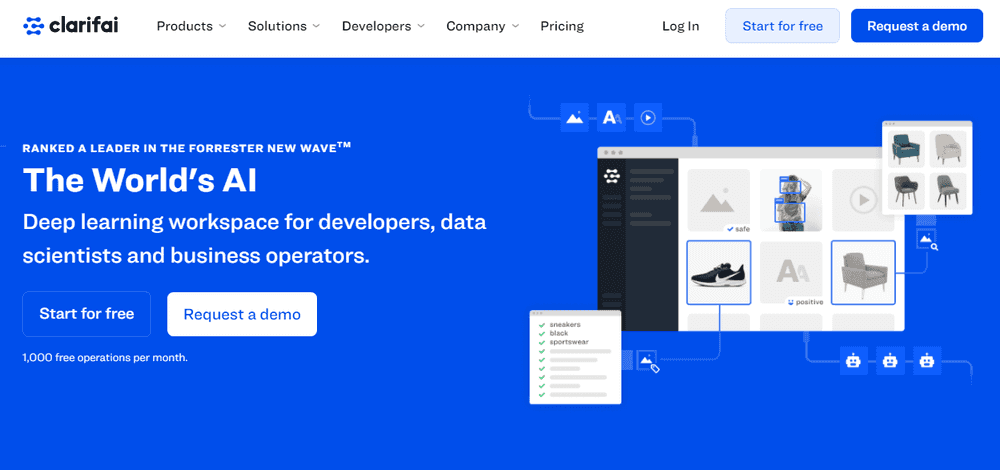
Task: Select the sneaker image thumbnail
Action: pos(719,272)
